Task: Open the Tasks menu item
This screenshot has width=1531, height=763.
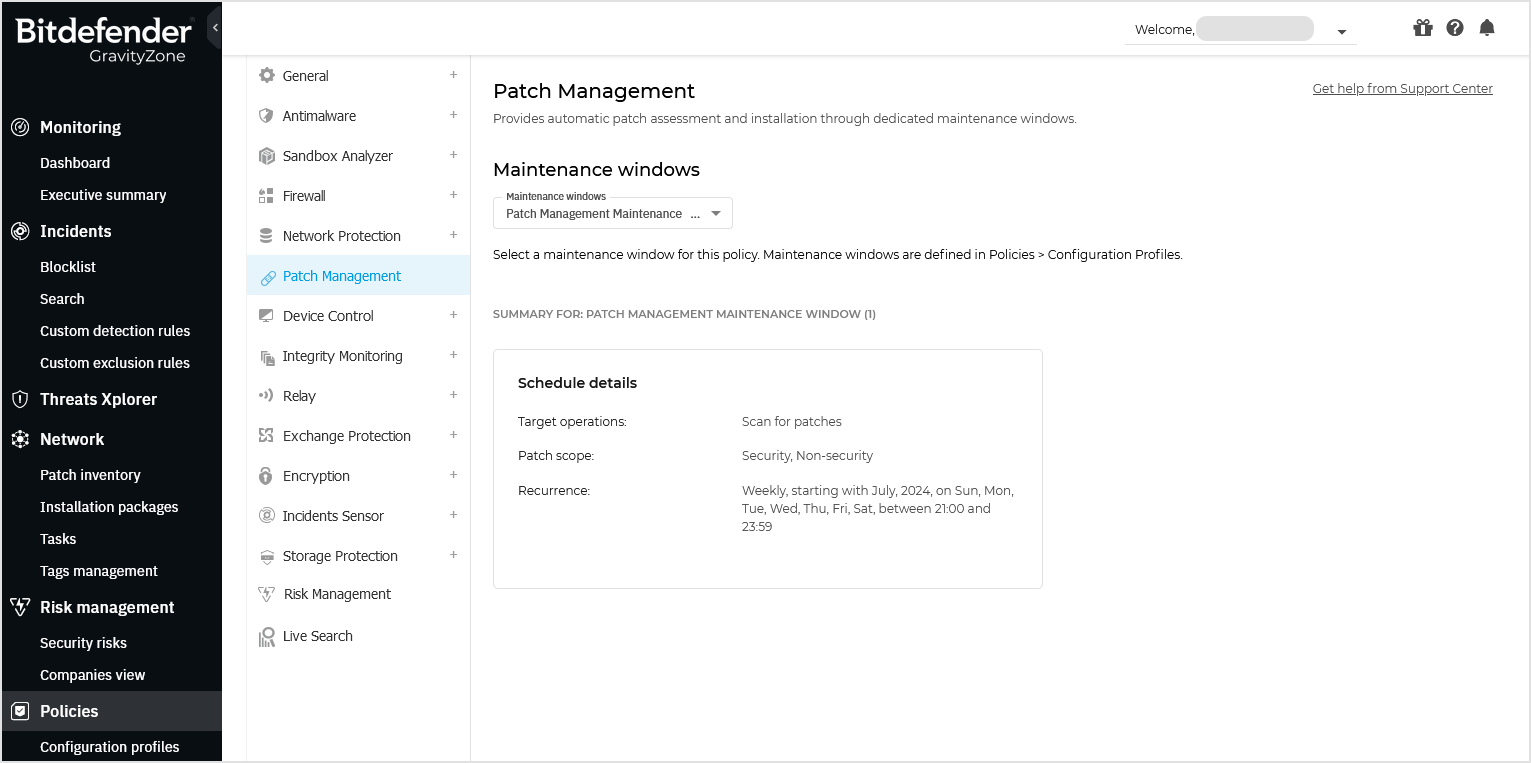Action: point(58,539)
